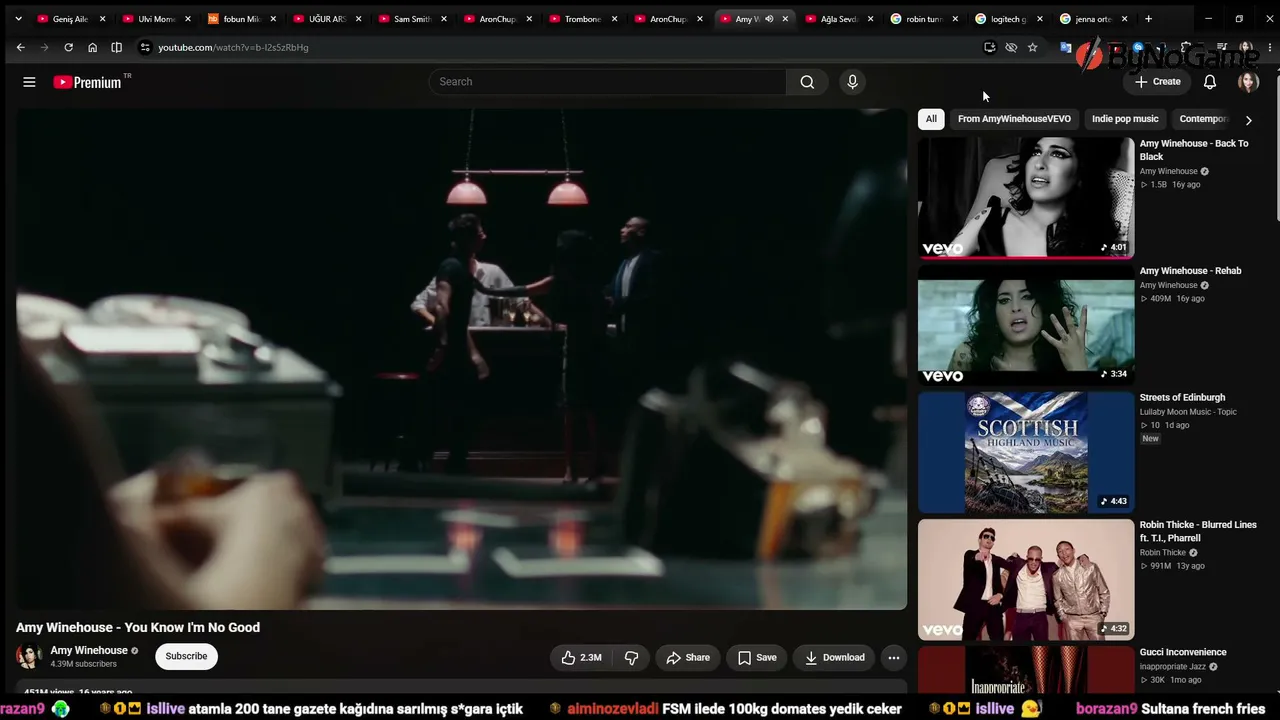Reload the current page
This screenshot has width=1280, height=720.
pos(68,47)
